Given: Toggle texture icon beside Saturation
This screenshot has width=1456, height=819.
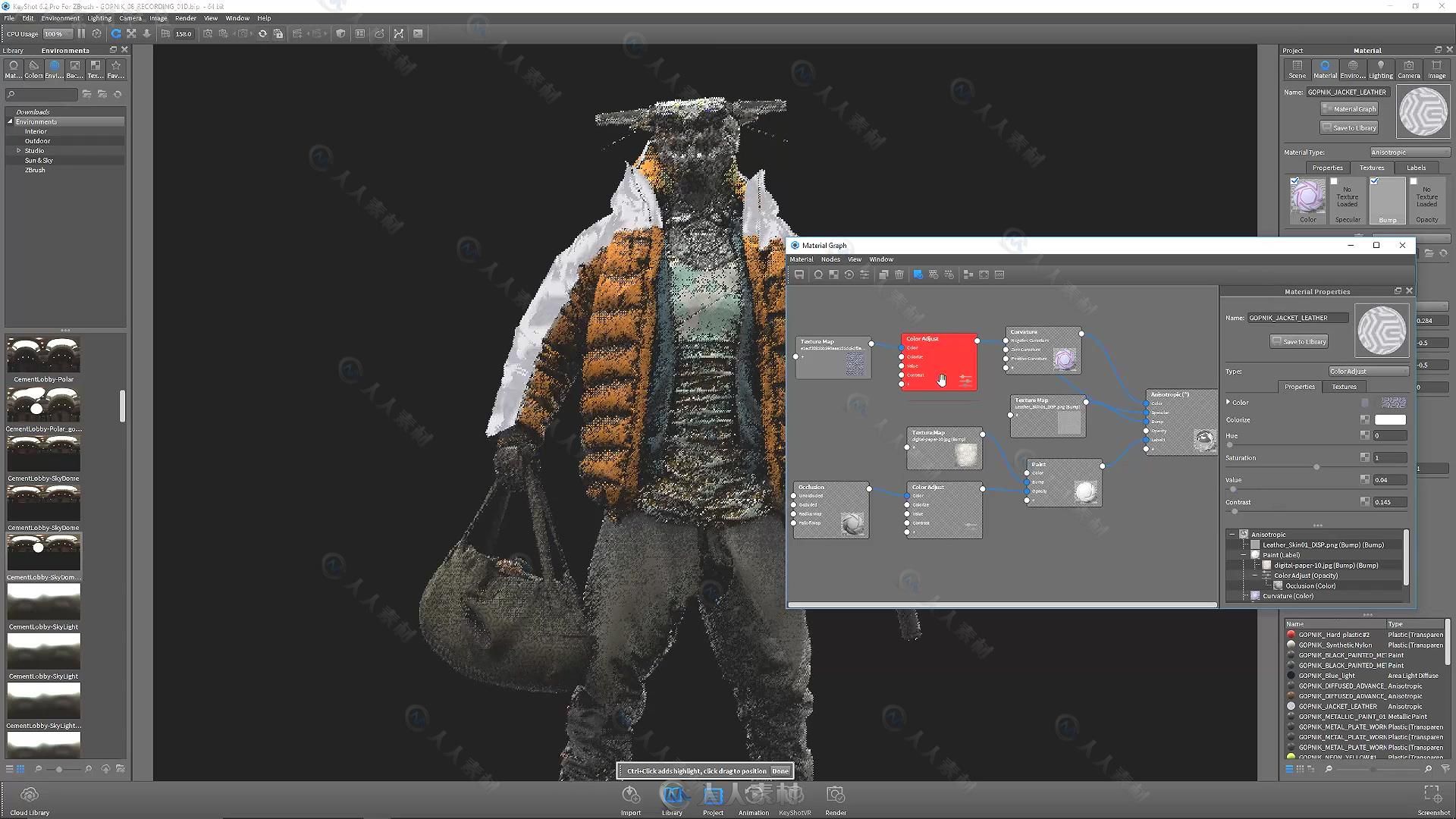Looking at the screenshot, I should click(1365, 457).
